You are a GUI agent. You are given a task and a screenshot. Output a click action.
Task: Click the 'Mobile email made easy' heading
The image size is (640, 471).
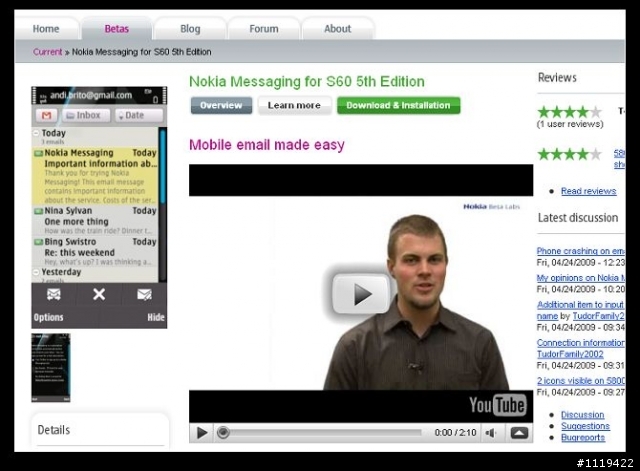(267, 145)
